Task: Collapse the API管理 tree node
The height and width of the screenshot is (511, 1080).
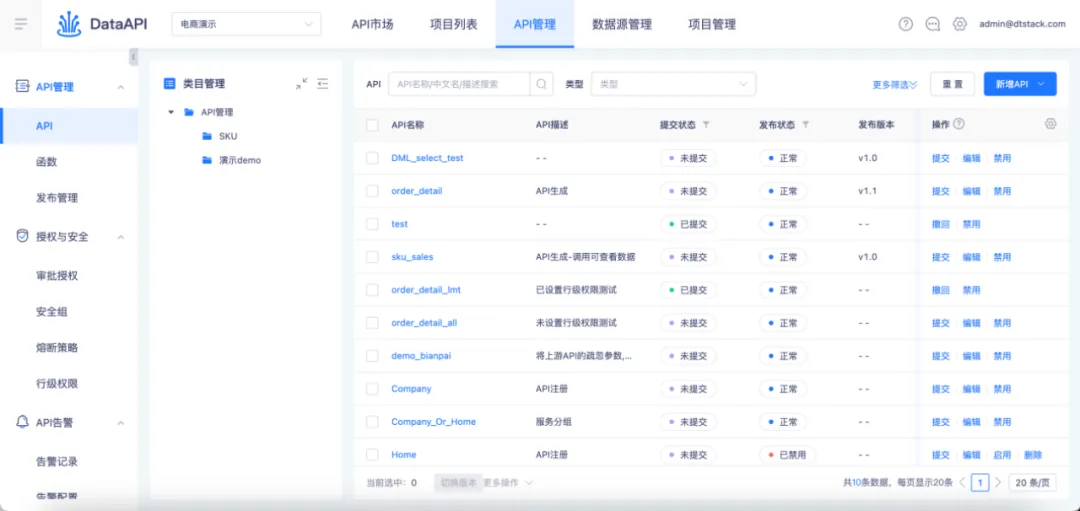Action: (x=172, y=112)
